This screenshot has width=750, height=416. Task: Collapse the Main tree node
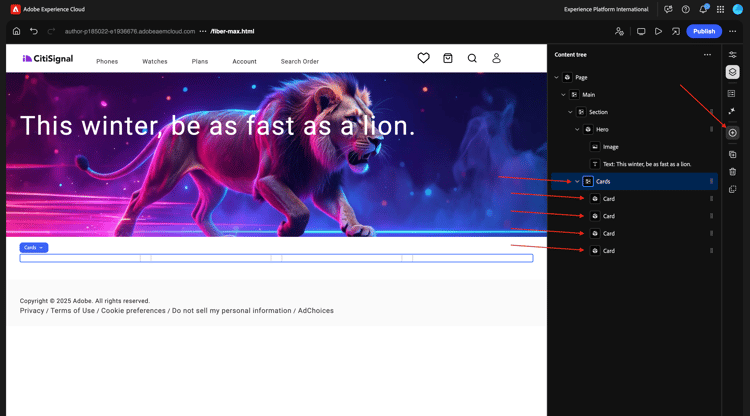coord(563,95)
